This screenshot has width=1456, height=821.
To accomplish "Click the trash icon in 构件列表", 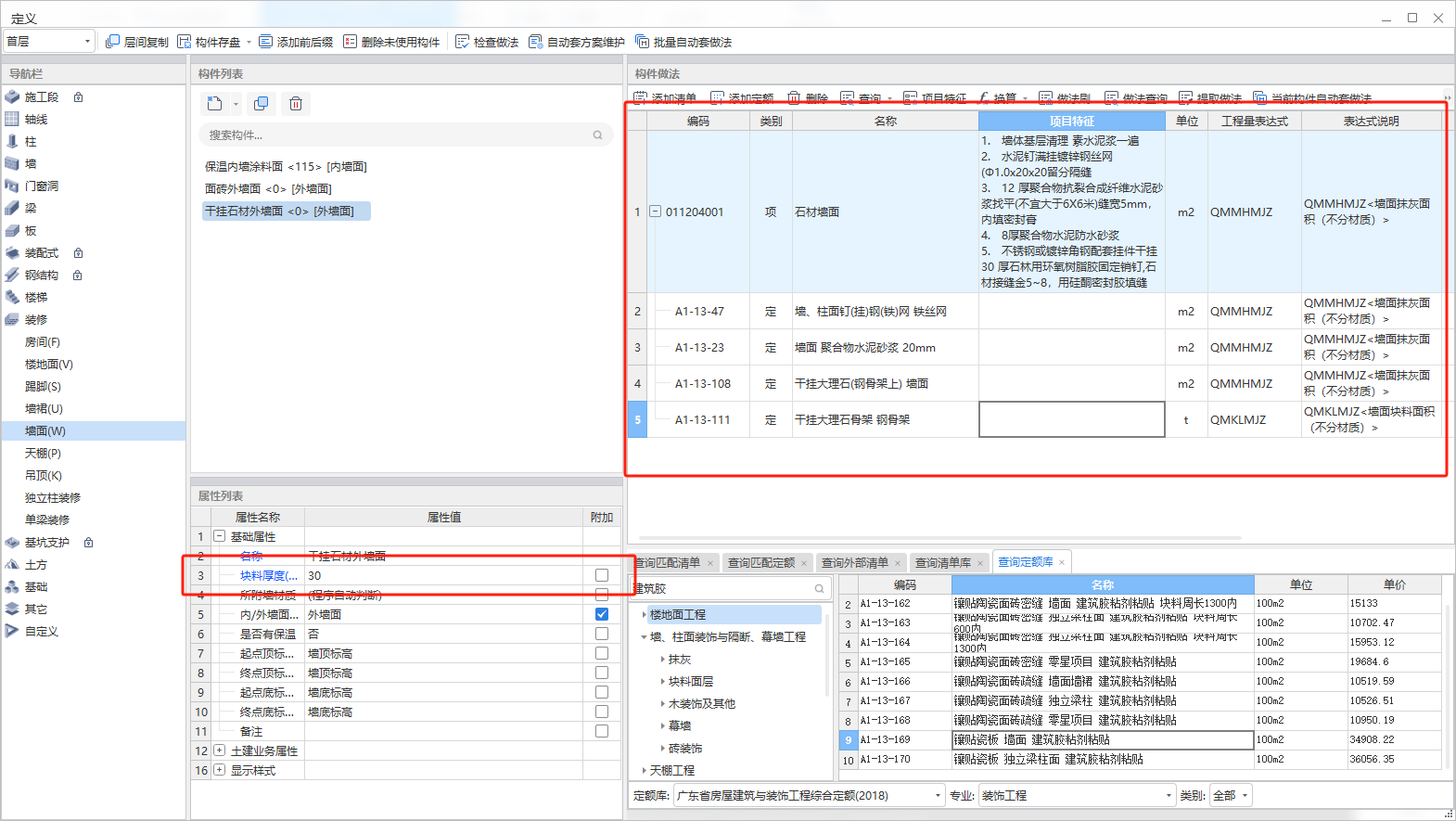I will pos(296,104).
